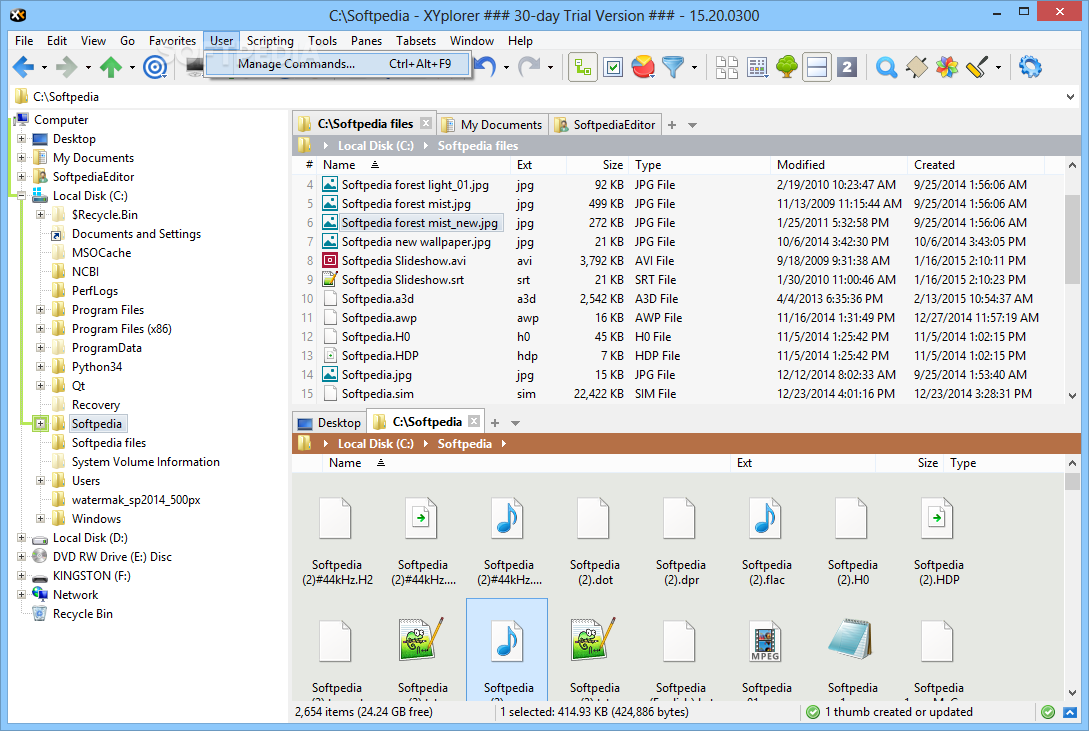Expand Desktop node in tree
Image resolution: width=1089 pixels, height=731 pixels.
(x=22, y=139)
